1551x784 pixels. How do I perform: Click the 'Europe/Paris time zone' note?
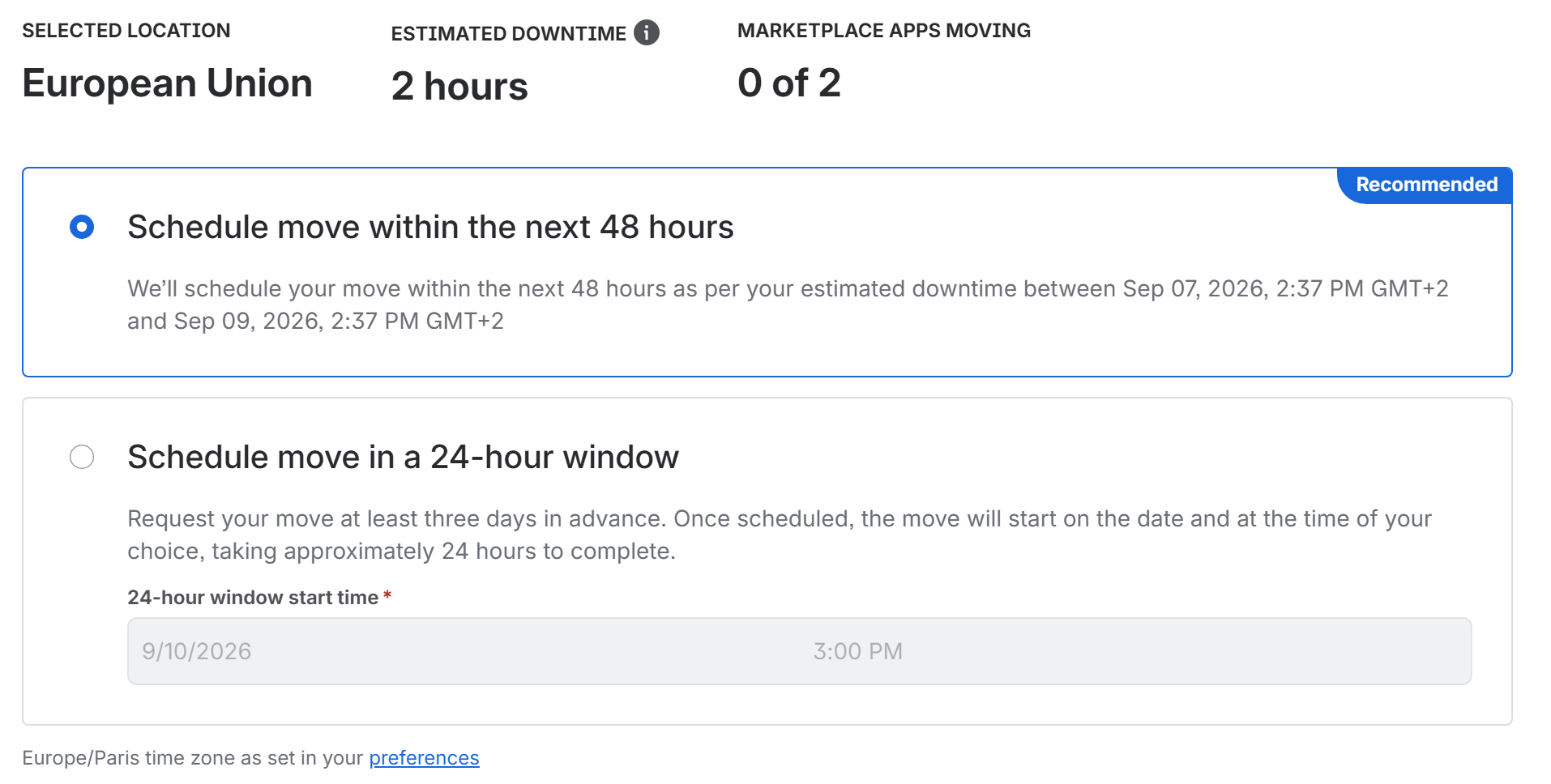pyautogui.click(x=250, y=758)
